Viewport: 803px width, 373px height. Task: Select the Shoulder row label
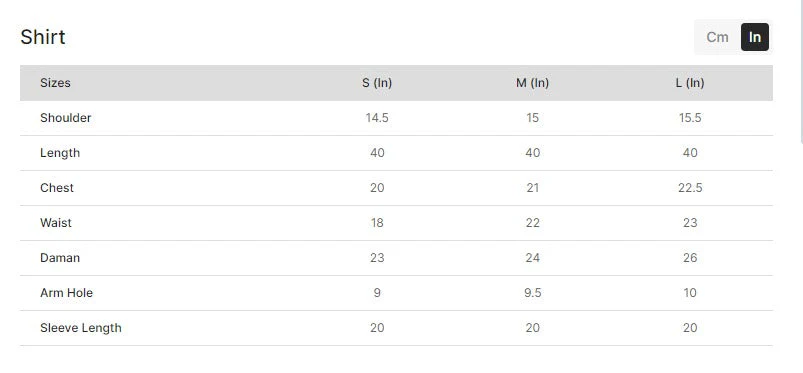coord(66,118)
